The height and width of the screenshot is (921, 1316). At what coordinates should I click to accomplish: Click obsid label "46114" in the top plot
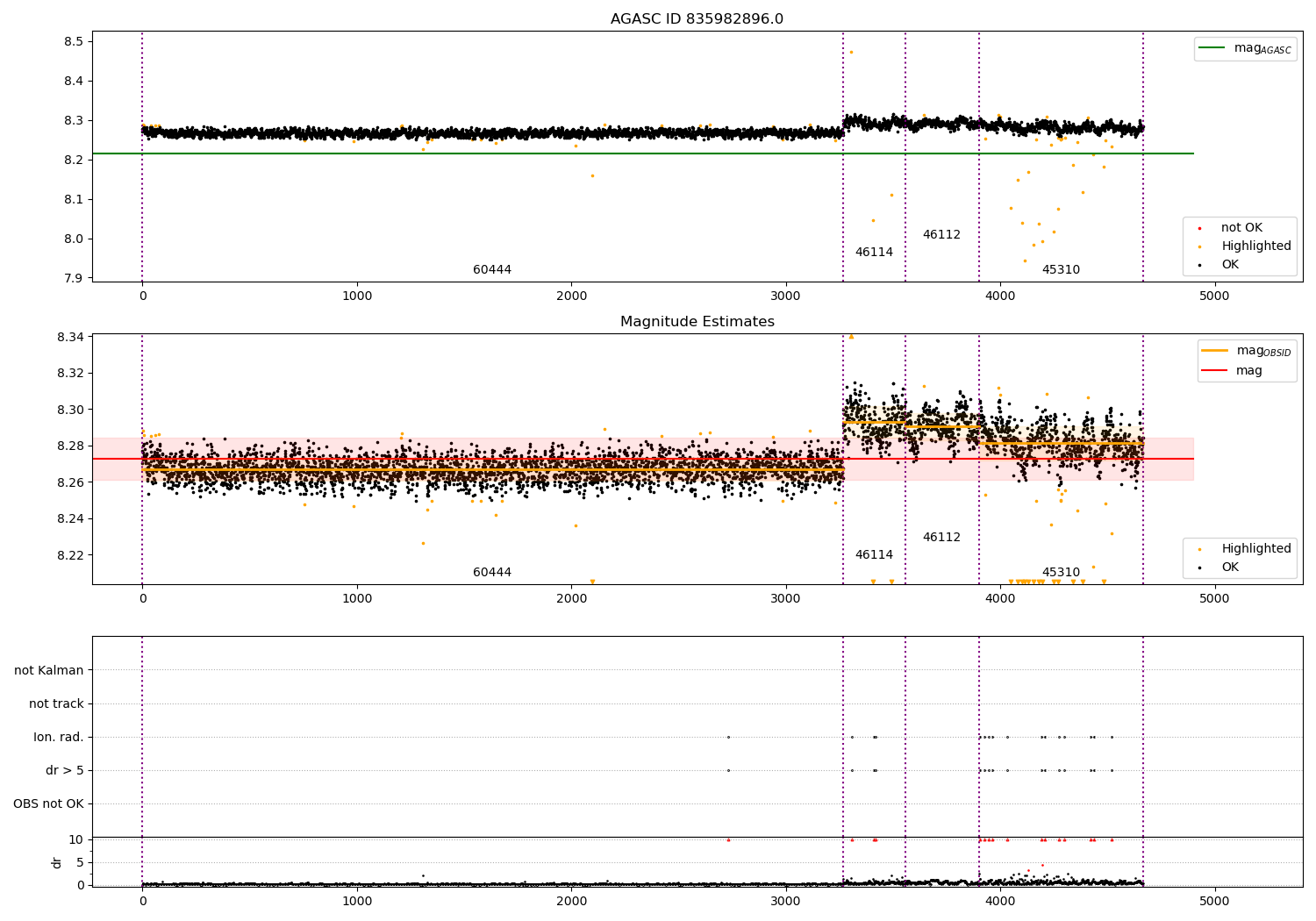[x=874, y=253]
